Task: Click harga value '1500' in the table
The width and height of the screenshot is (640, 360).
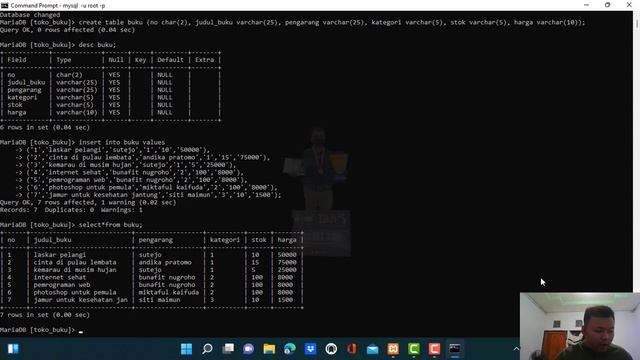Action: 285,300
